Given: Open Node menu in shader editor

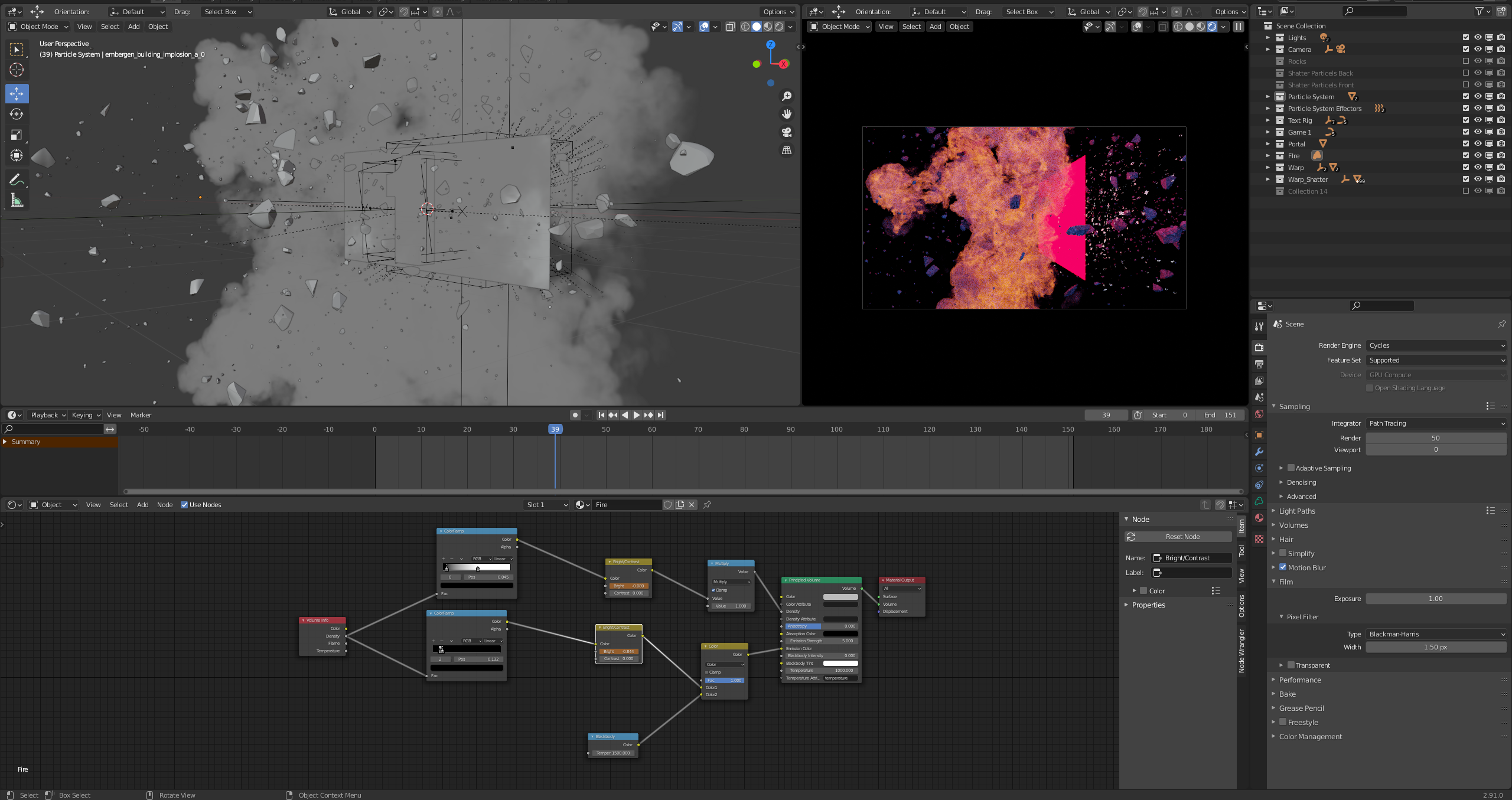Looking at the screenshot, I should point(165,505).
